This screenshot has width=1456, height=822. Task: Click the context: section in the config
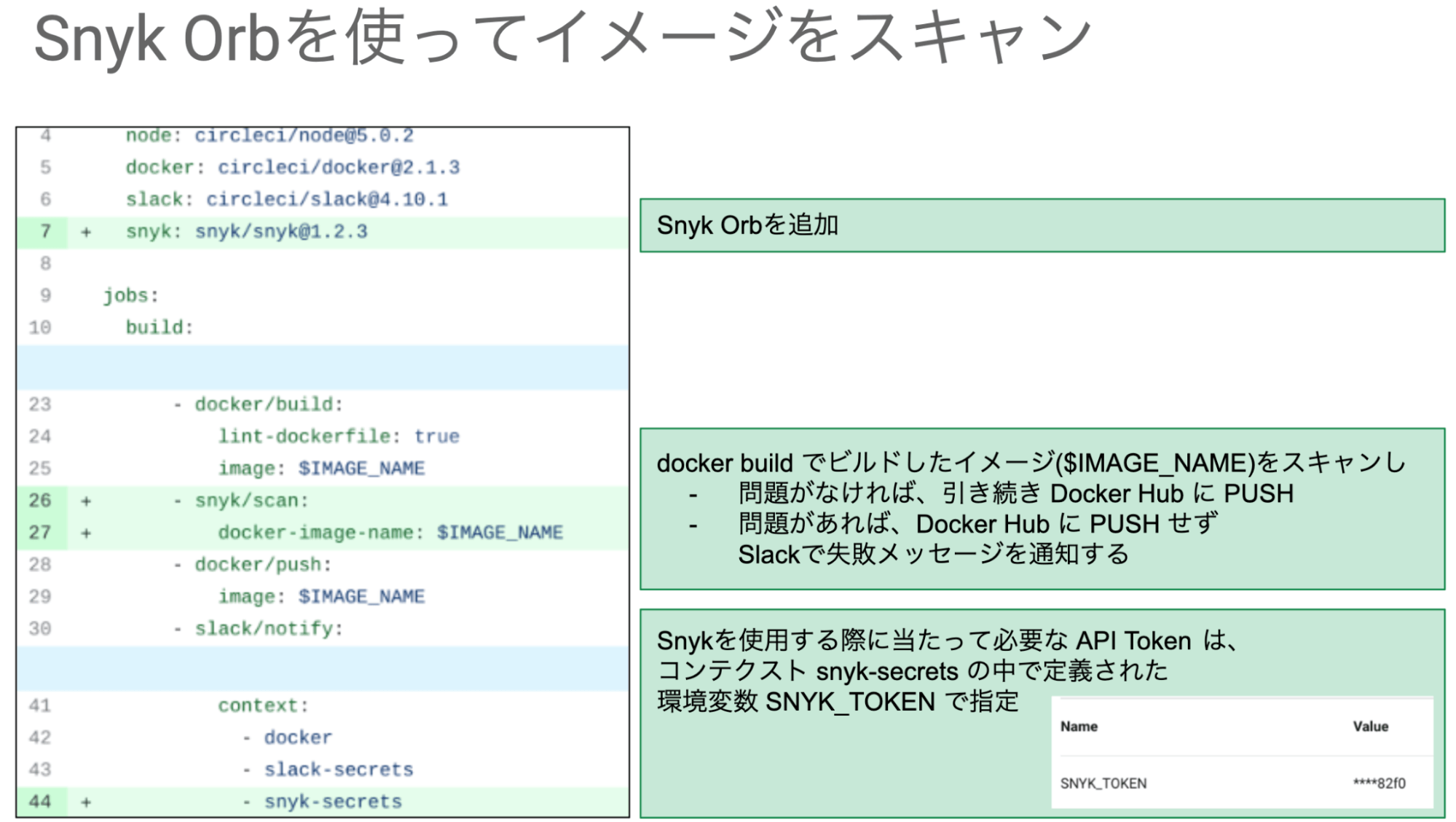point(258,705)
